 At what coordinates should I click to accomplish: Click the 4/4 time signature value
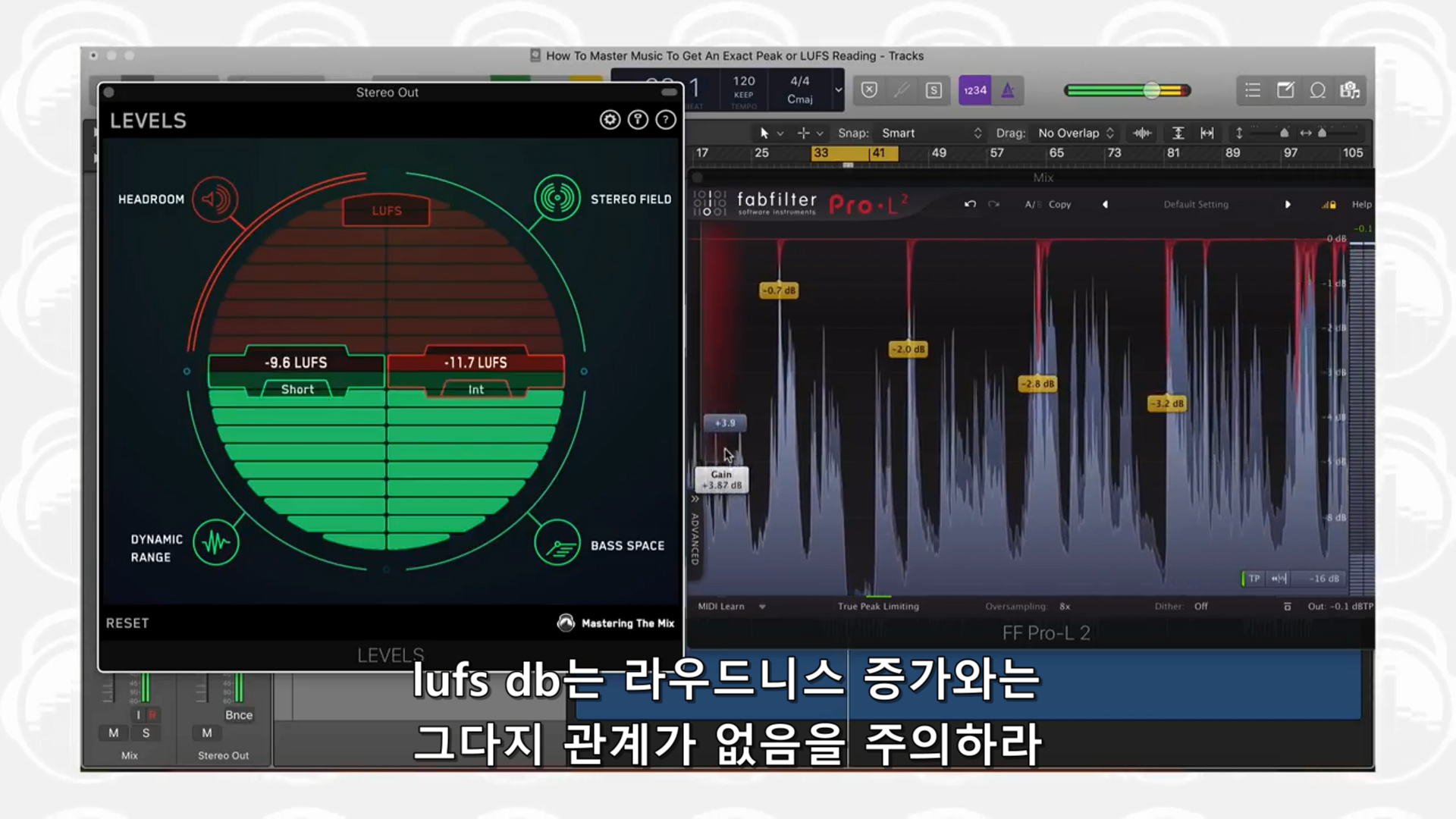pos(800,81)
